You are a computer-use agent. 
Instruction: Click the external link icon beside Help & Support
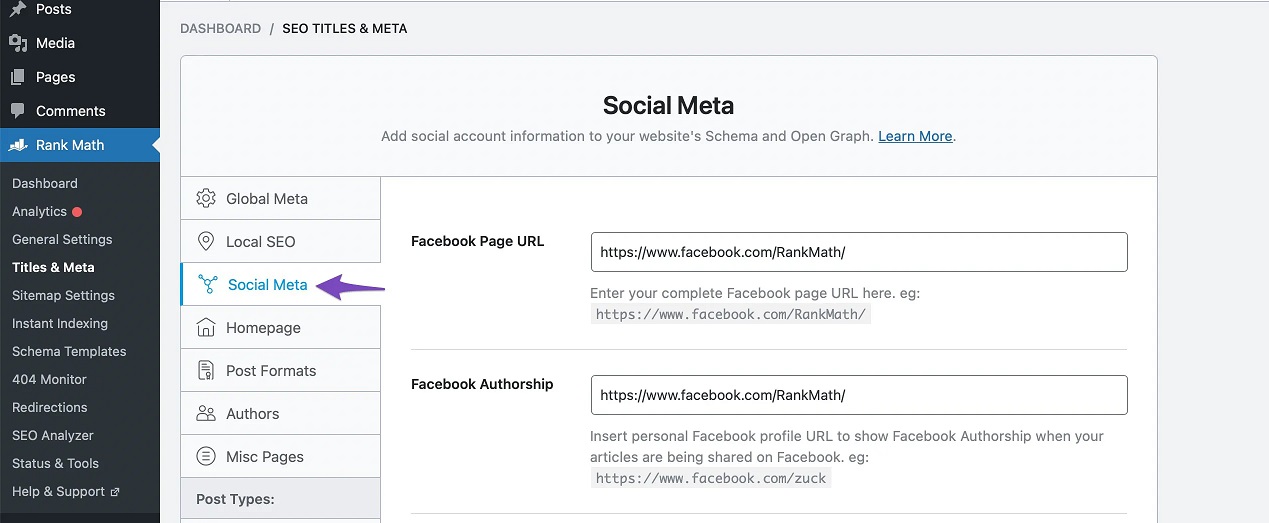114,492
